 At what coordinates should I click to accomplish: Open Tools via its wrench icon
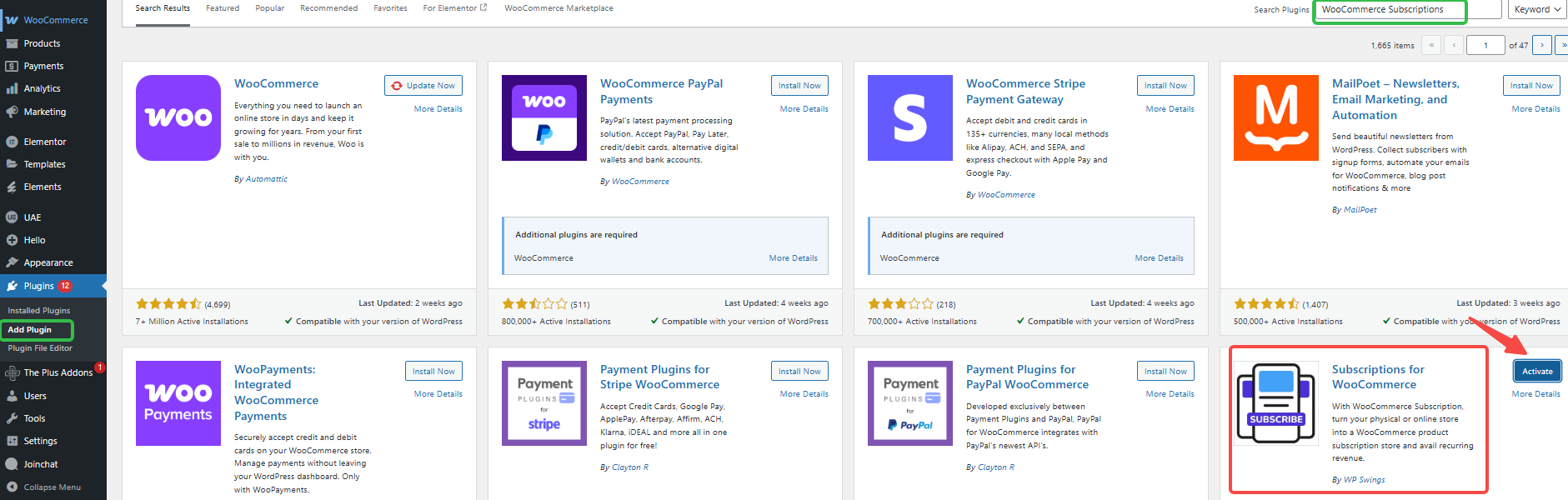coord(12,418)
